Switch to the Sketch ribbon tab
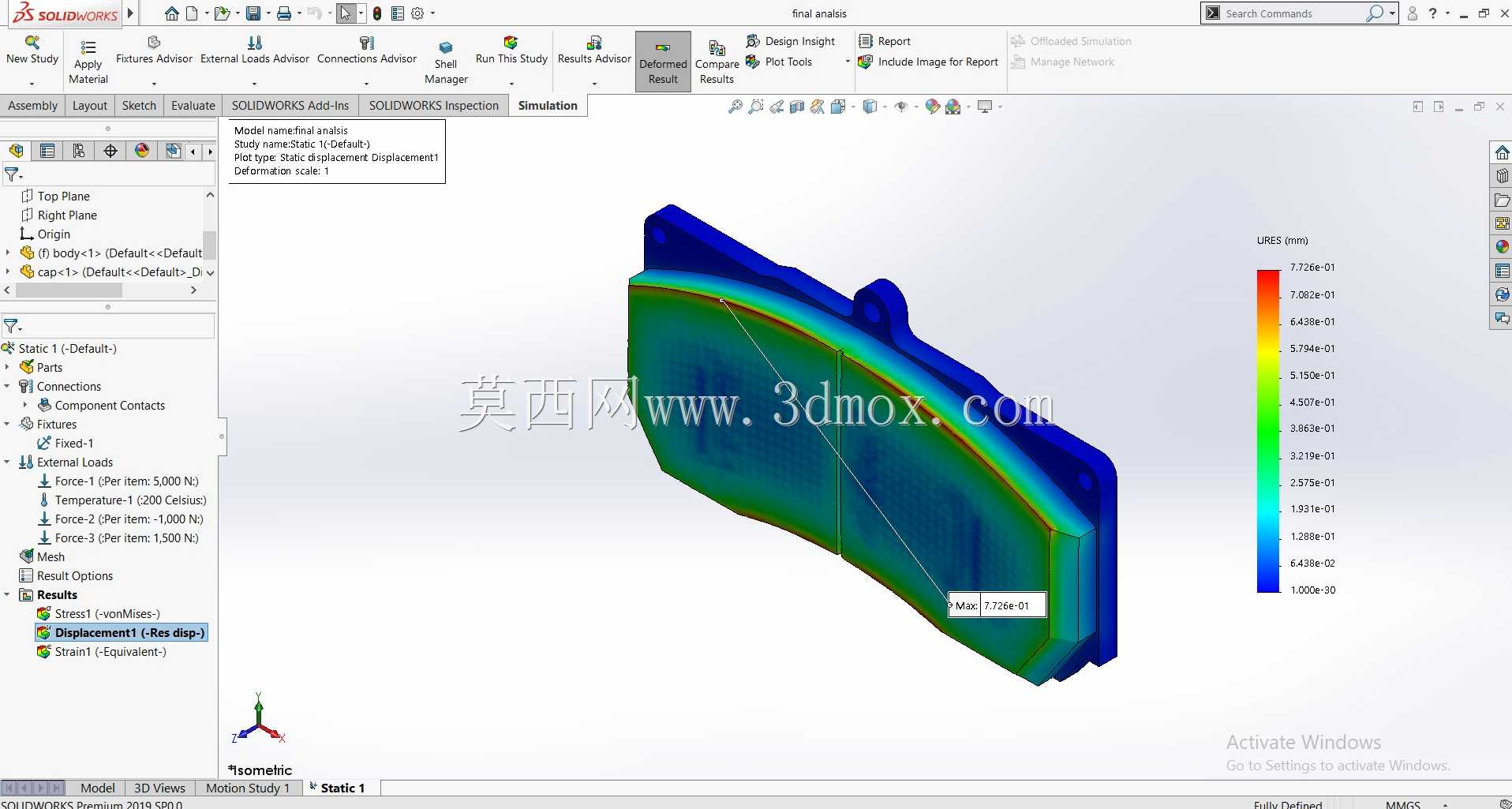 (139, 106)
